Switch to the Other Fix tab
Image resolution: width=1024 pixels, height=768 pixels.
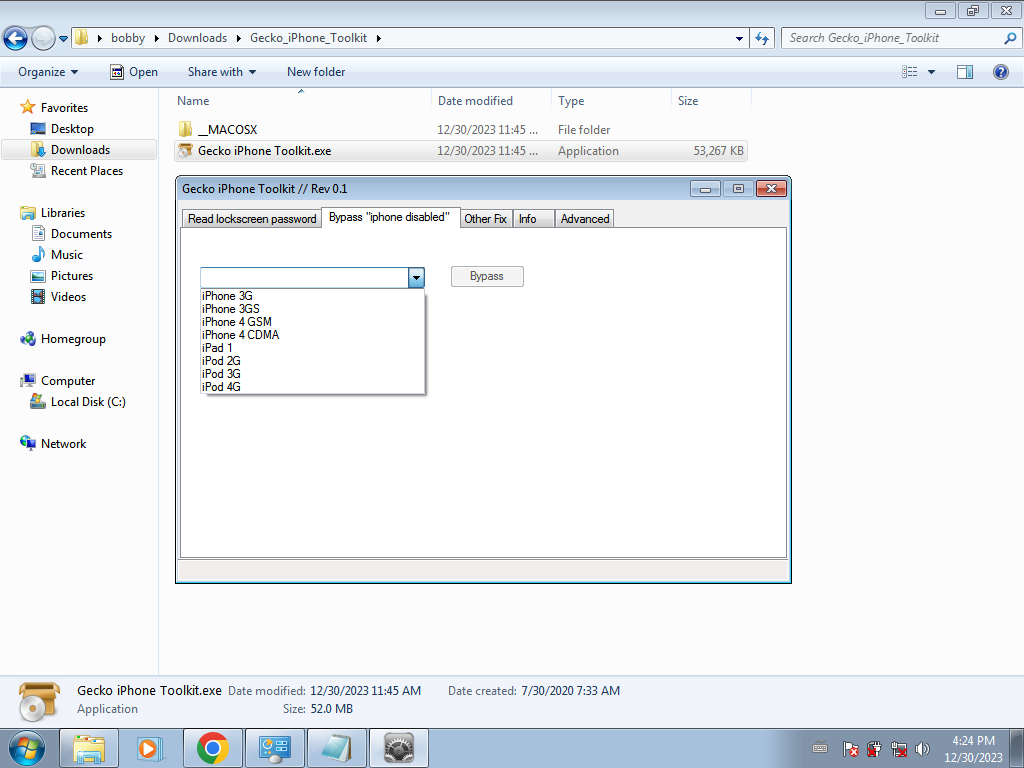point(485,219)
